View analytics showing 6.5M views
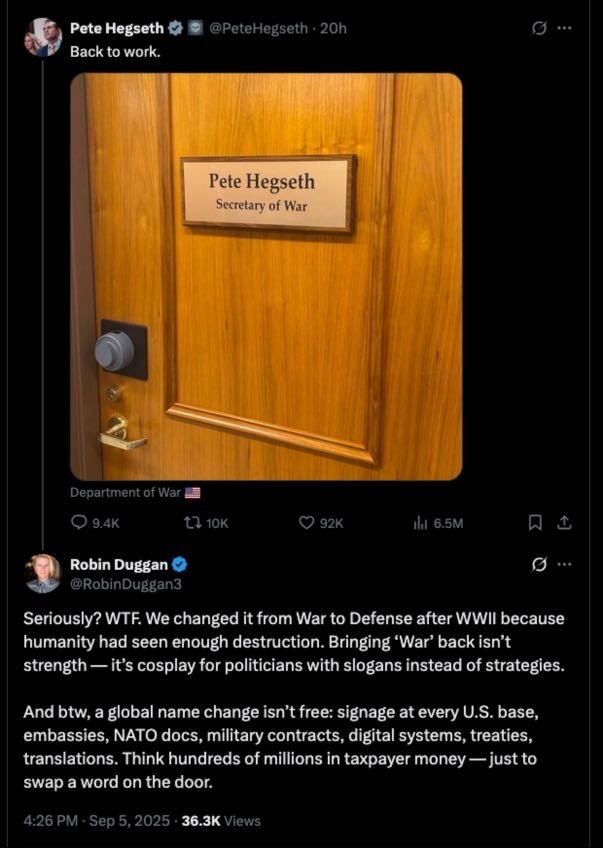 [x=438, y=523]
